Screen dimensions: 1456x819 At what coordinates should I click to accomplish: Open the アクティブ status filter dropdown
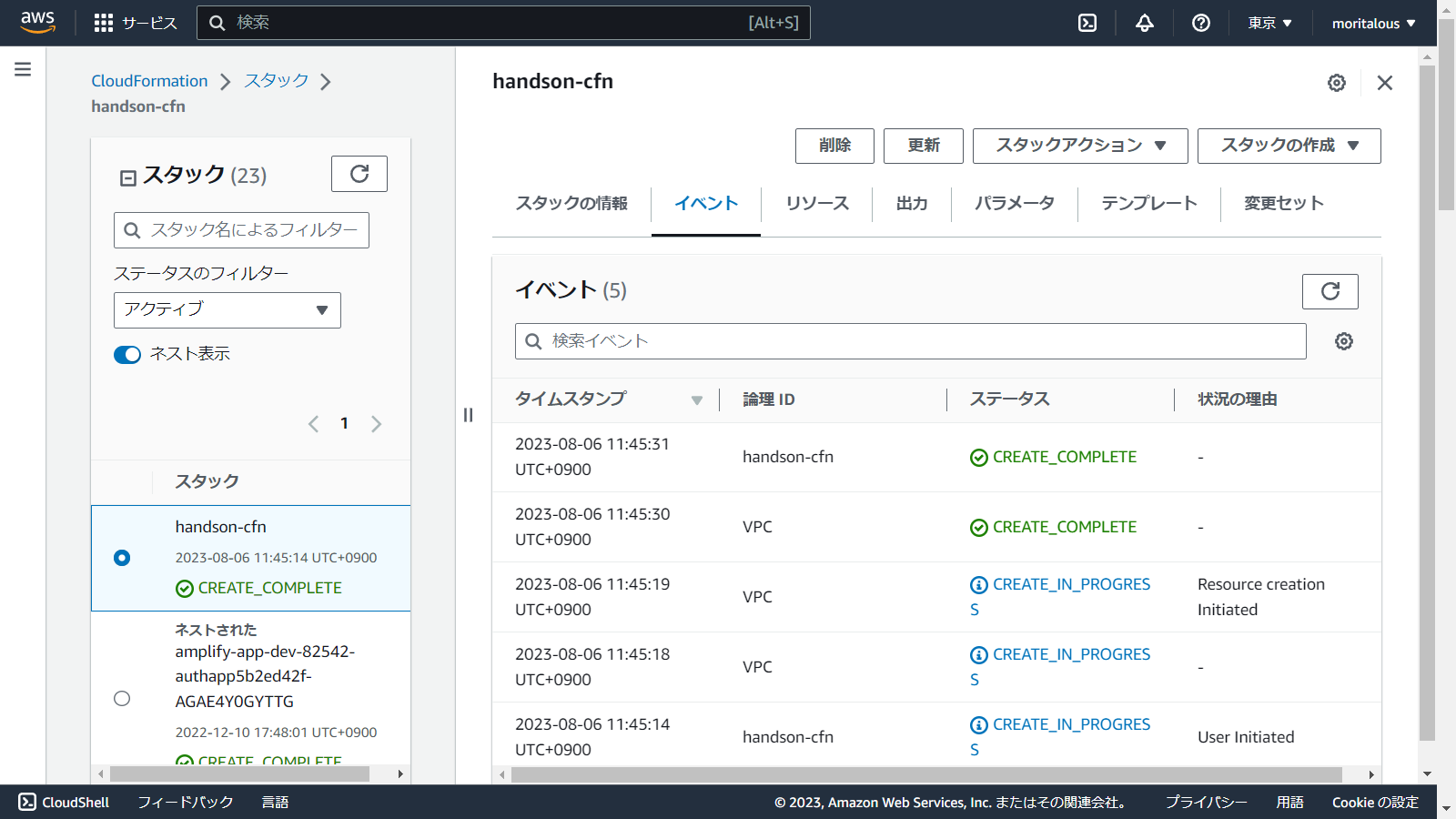pyautogui.click(x=227, y=309)
